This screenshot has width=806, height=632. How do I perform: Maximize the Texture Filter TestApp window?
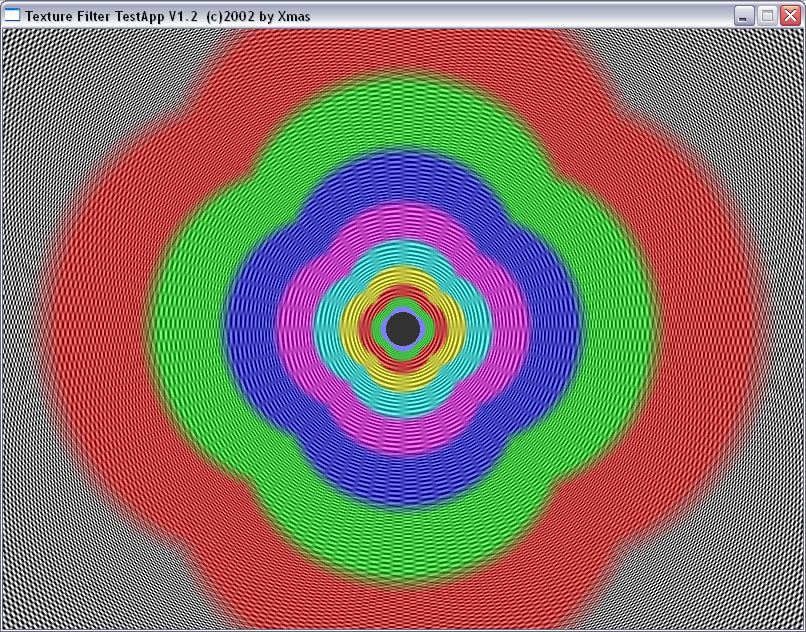coord(767,16)
